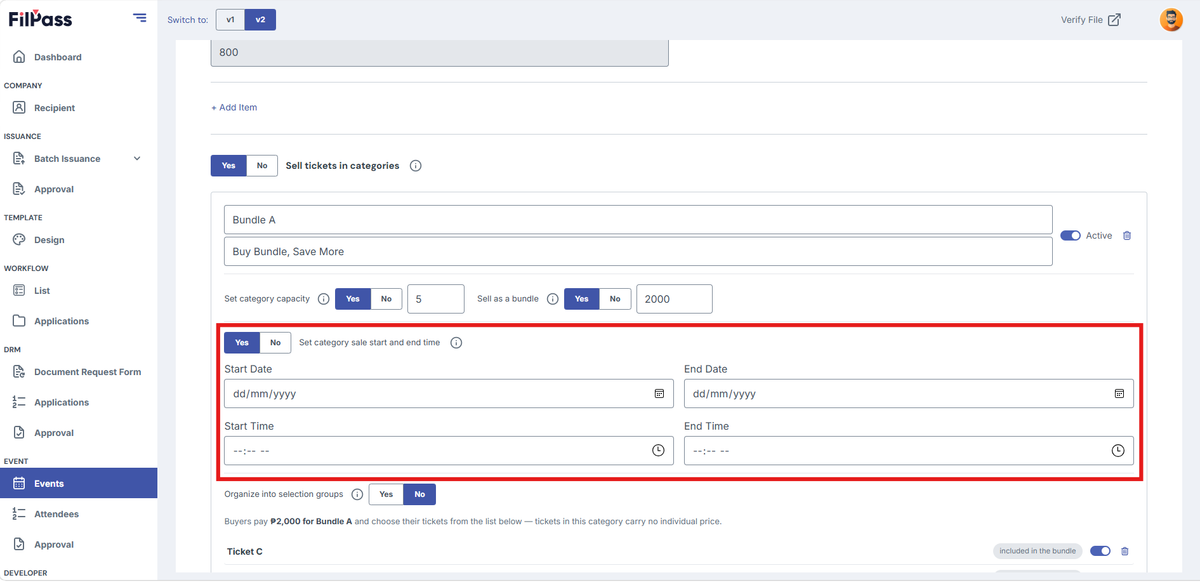
Task: Open info tooltip for Sell tickets in categories
Action: point(416,166)
